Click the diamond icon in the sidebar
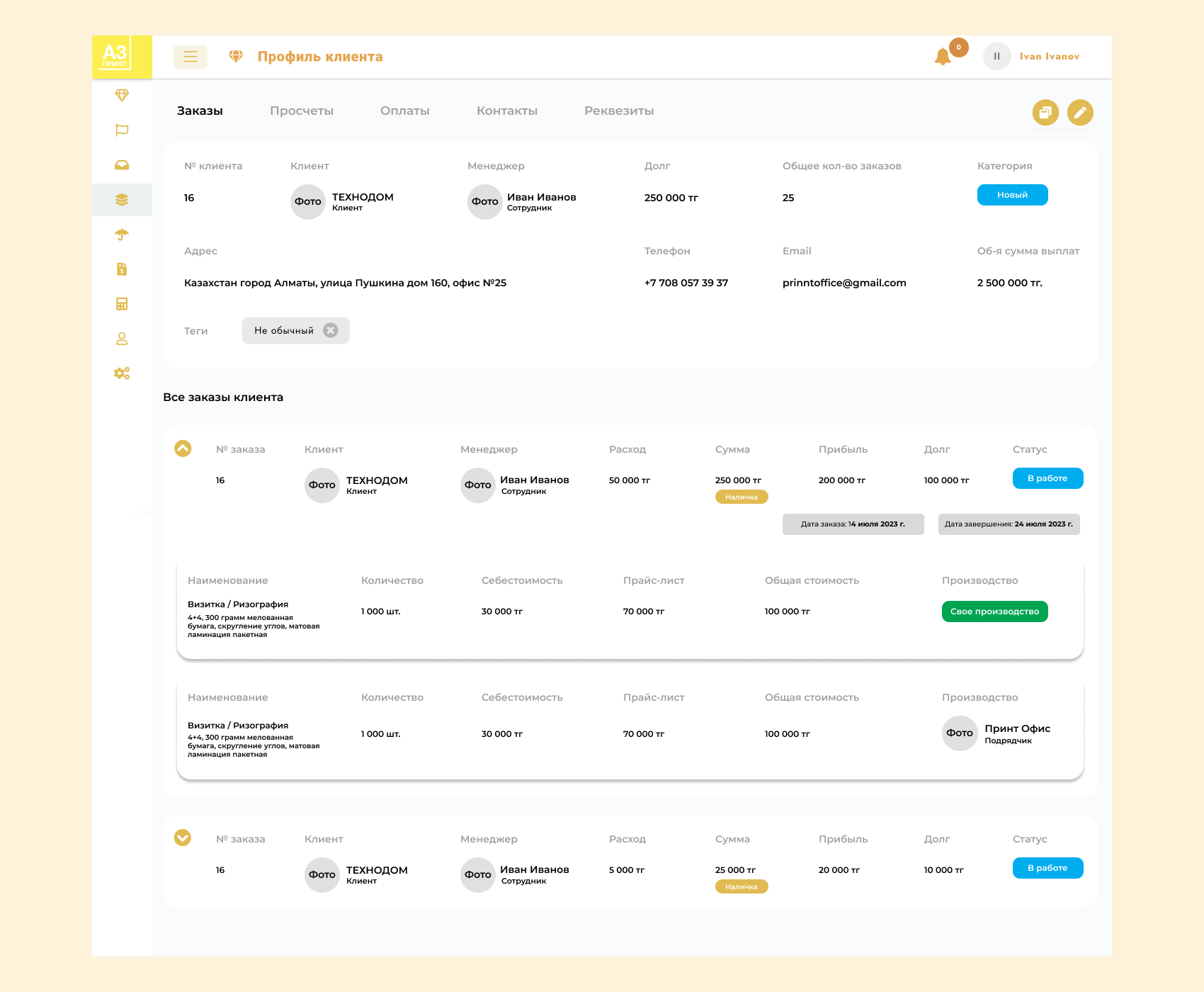 pyautogui.click(x=122, y=95)
